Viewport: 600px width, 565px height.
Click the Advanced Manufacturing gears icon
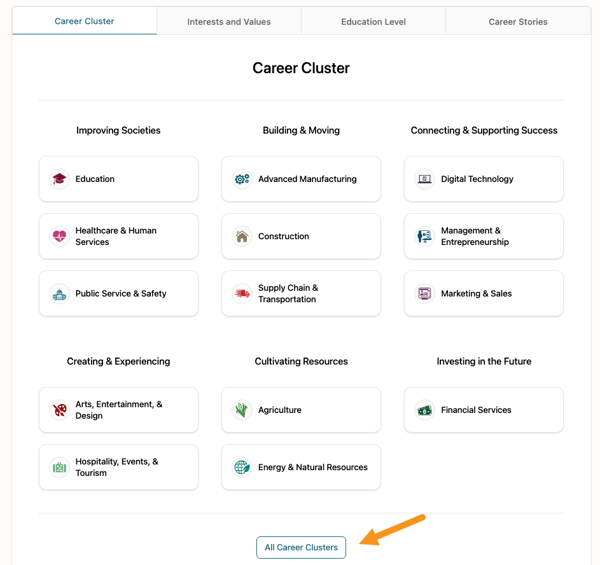point(242,179)
